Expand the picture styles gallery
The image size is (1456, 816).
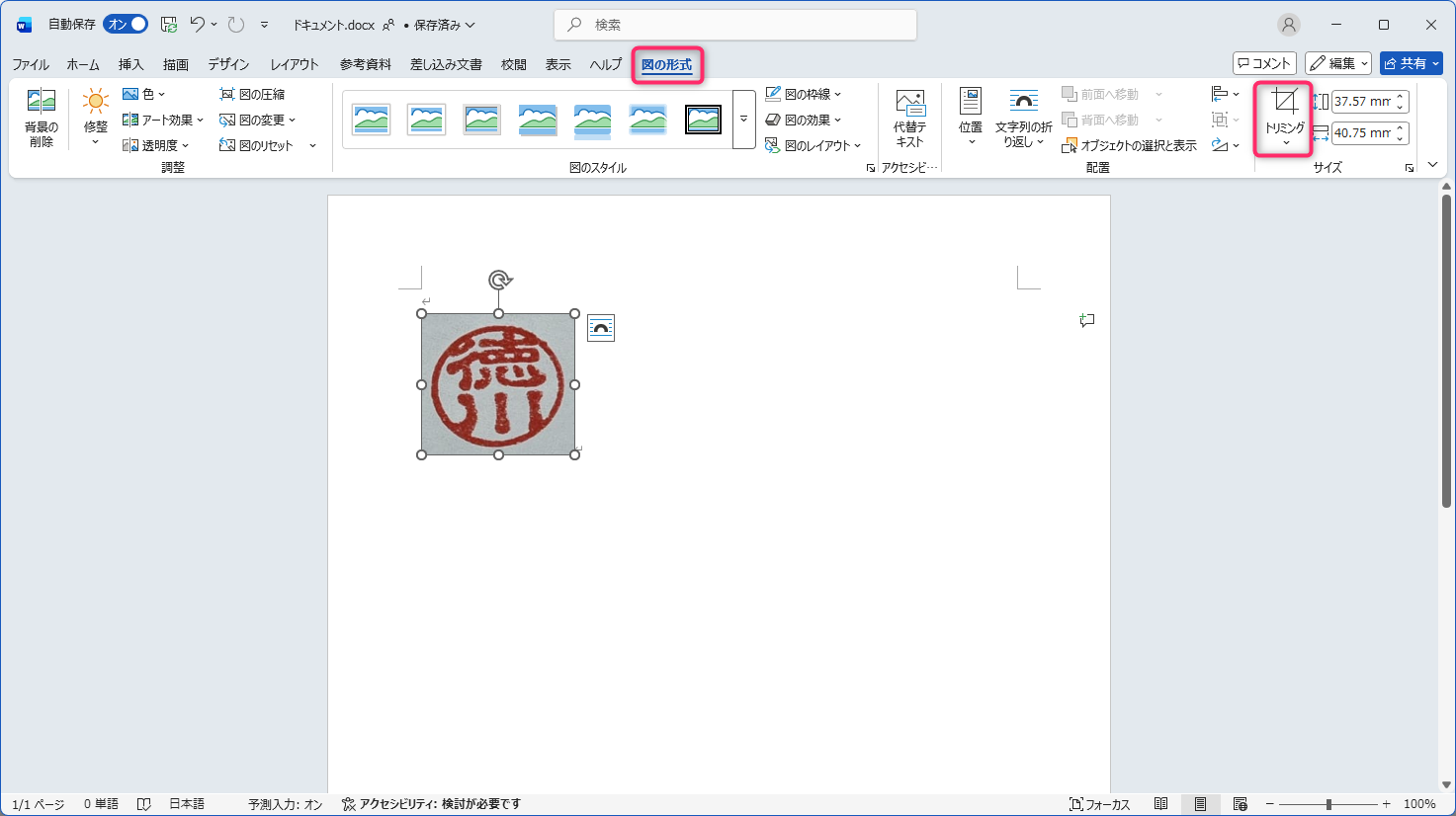point(743,120)
